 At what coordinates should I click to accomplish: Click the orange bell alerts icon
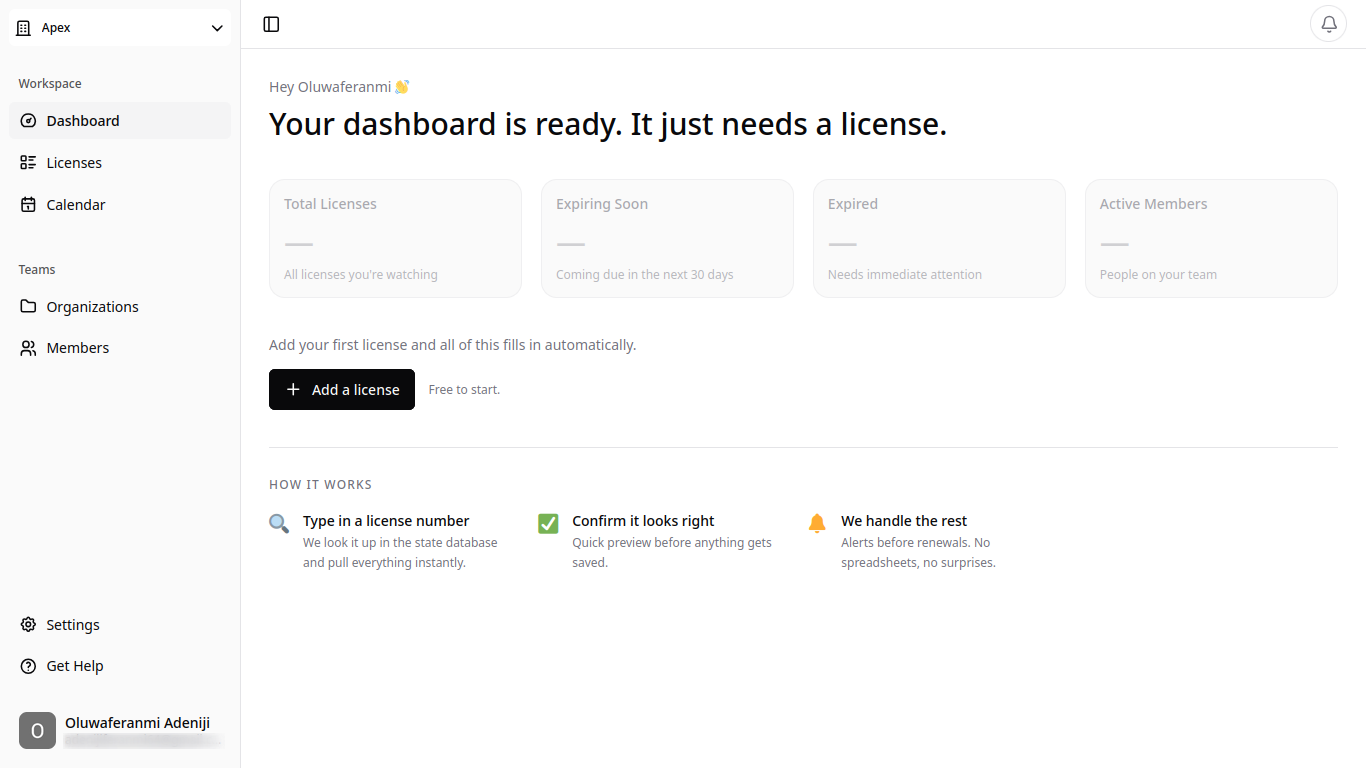point(817,523)
